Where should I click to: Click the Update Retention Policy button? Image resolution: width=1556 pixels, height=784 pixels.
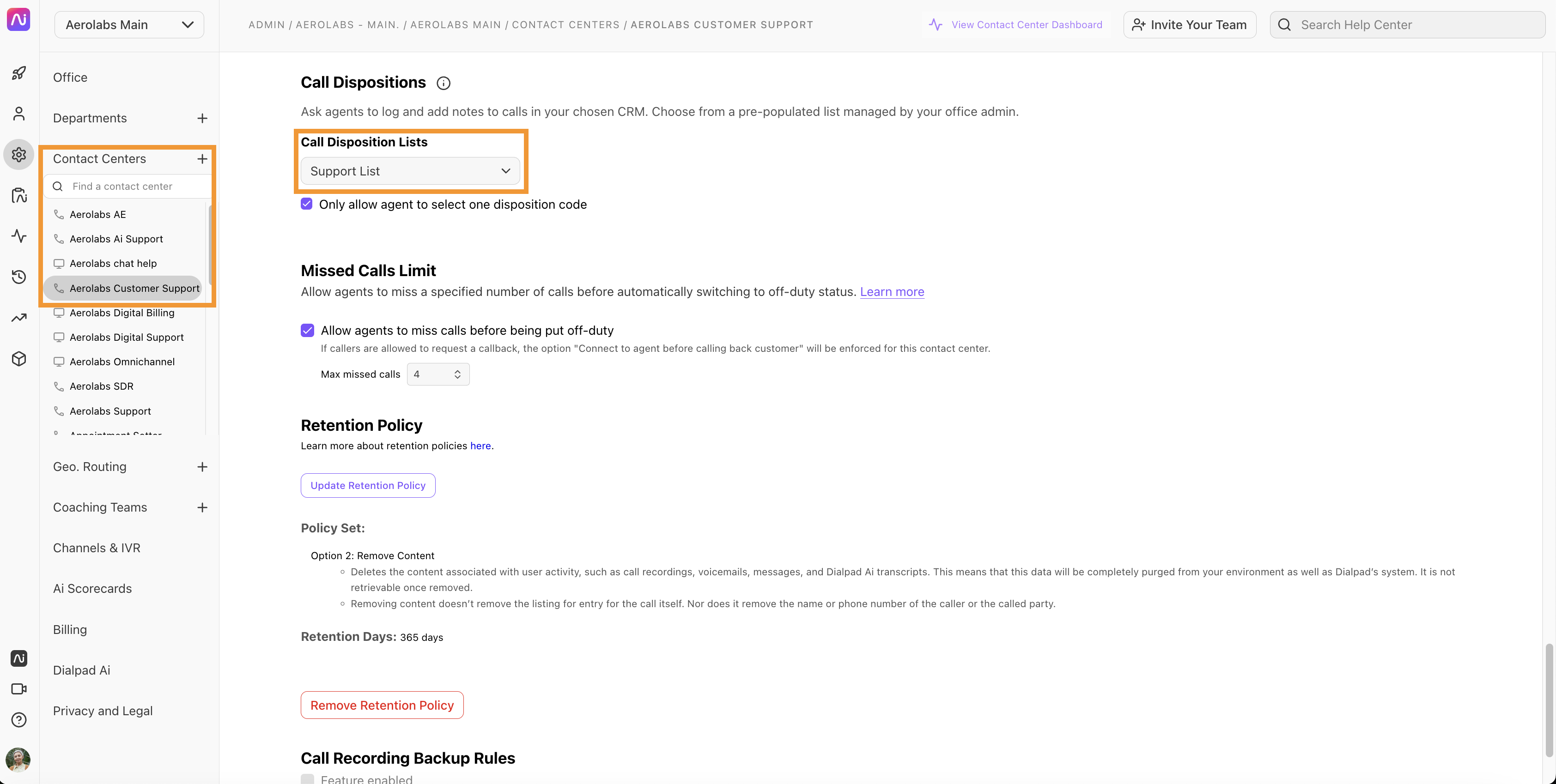tap(368, 485)
